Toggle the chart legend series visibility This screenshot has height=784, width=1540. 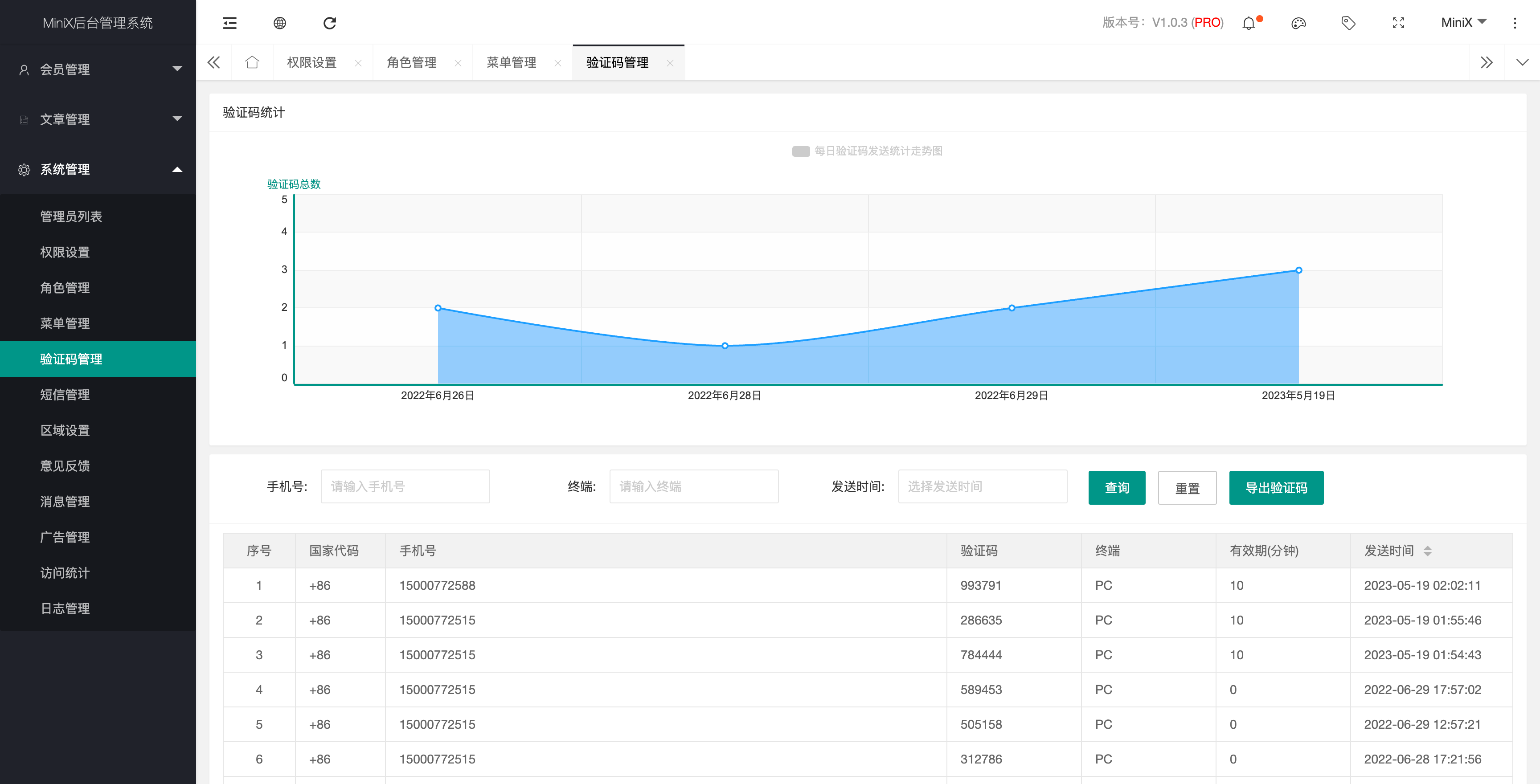[x=800, y=151]
